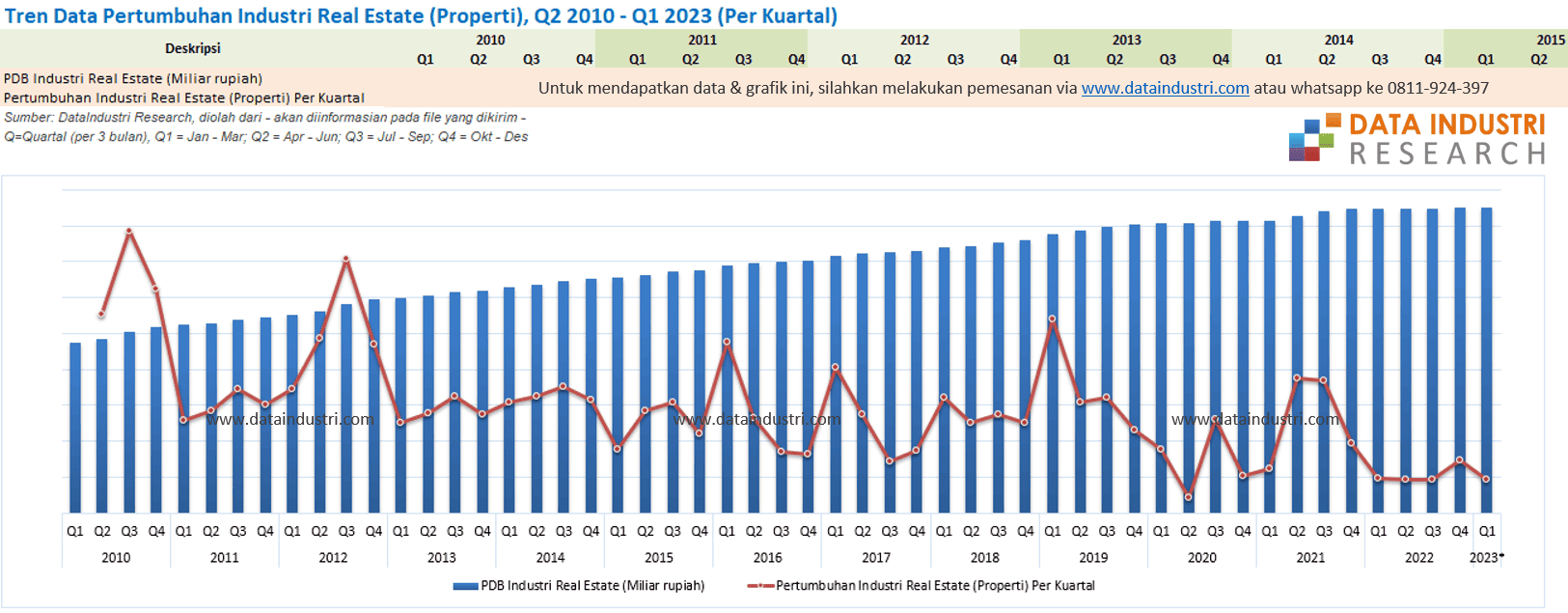Click the 2016 year label on the chart axis

click(x=767, y=558)
